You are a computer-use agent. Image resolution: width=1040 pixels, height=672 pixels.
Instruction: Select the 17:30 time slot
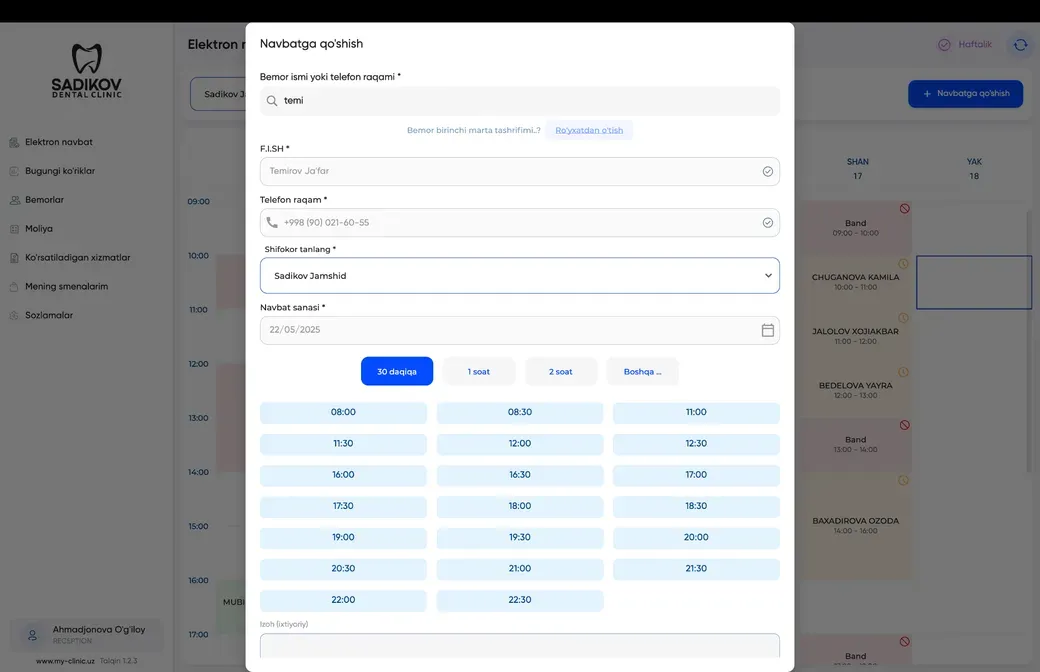pyautogui.click(x=343, y=506)
